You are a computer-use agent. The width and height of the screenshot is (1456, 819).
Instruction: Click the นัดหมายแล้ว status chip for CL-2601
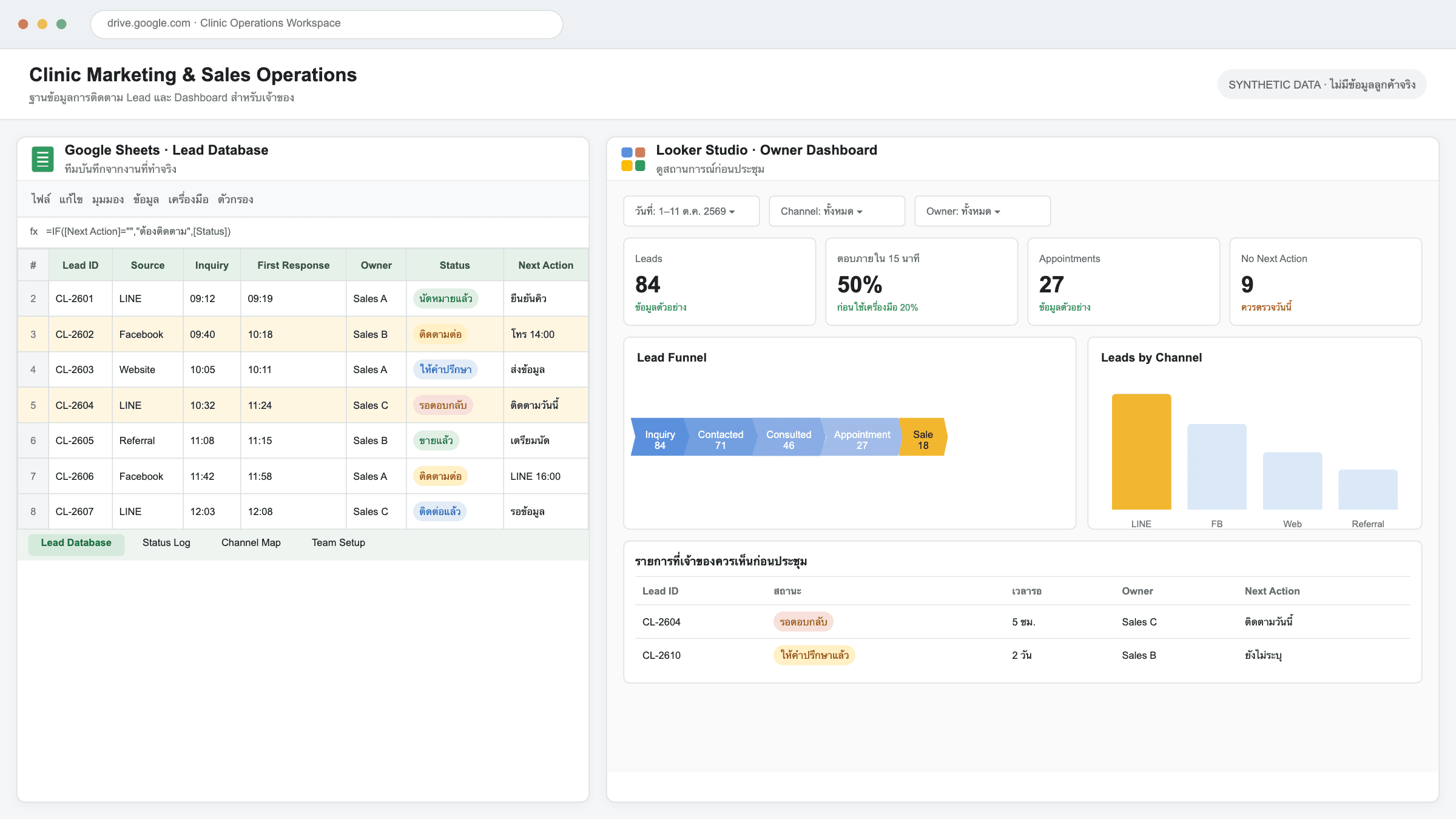coord(446,298)
